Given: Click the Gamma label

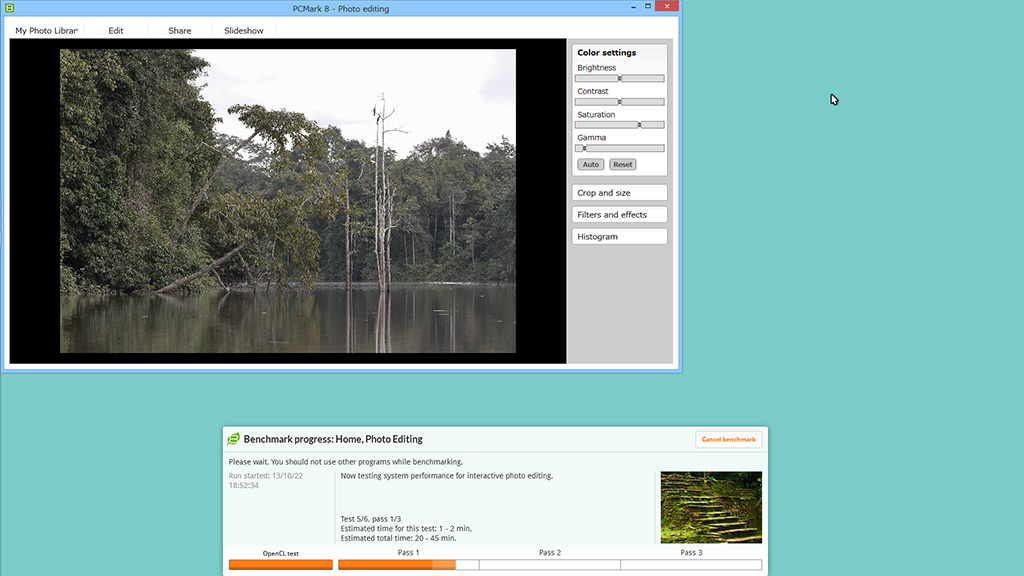Looking at the screenshot, I should [592, 138].
